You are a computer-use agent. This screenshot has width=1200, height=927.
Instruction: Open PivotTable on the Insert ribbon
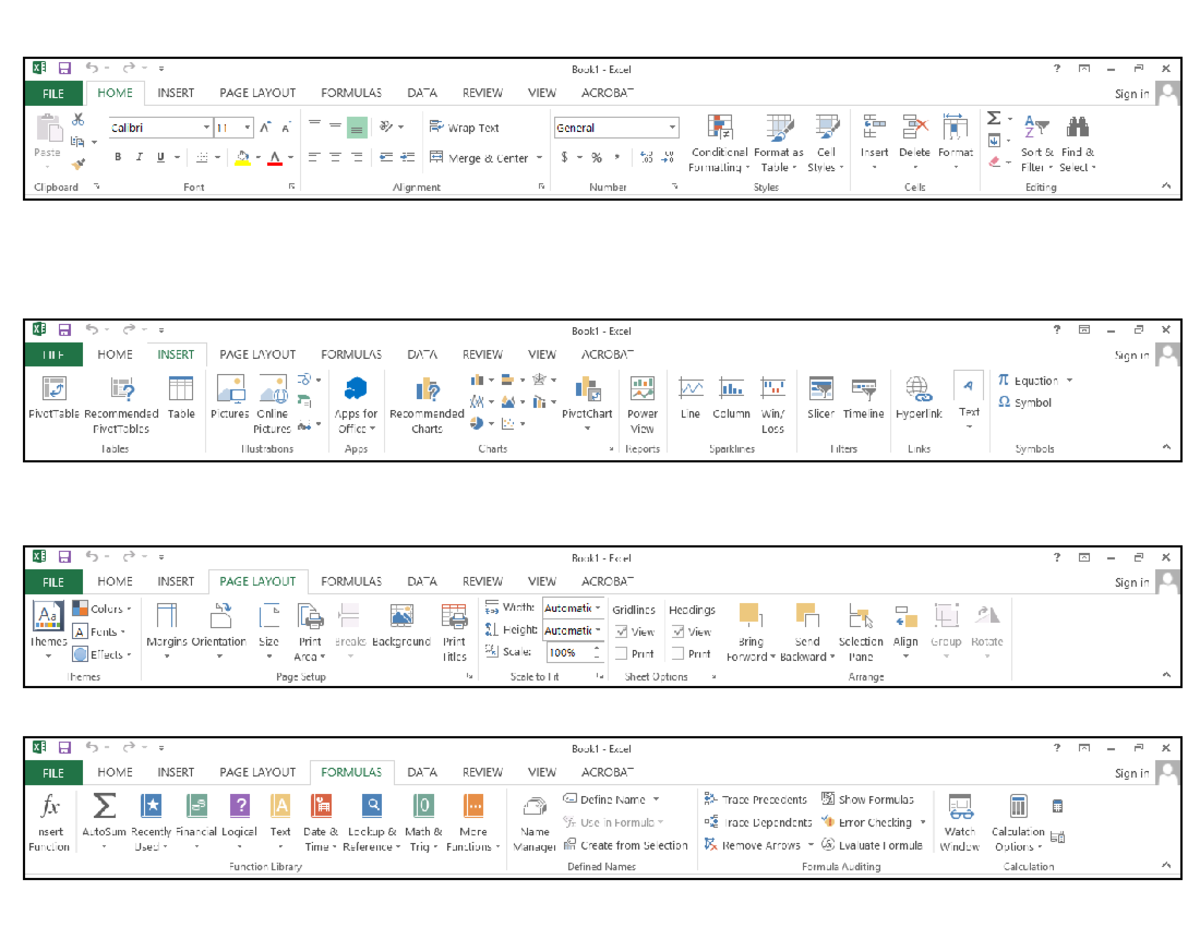(53, 390)
